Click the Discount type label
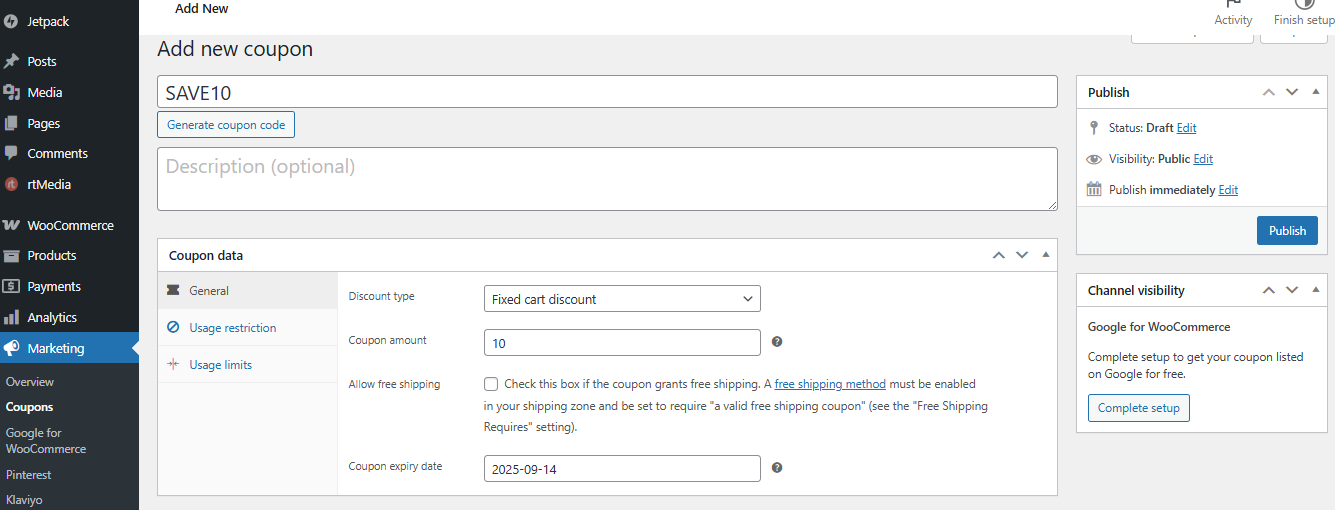 point(381,296)
